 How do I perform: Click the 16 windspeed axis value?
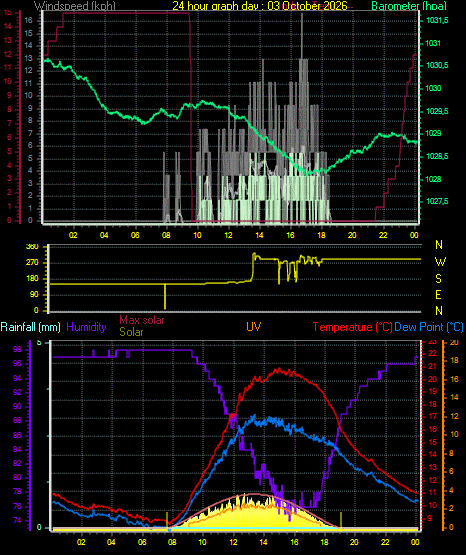[x=29, y=21]
